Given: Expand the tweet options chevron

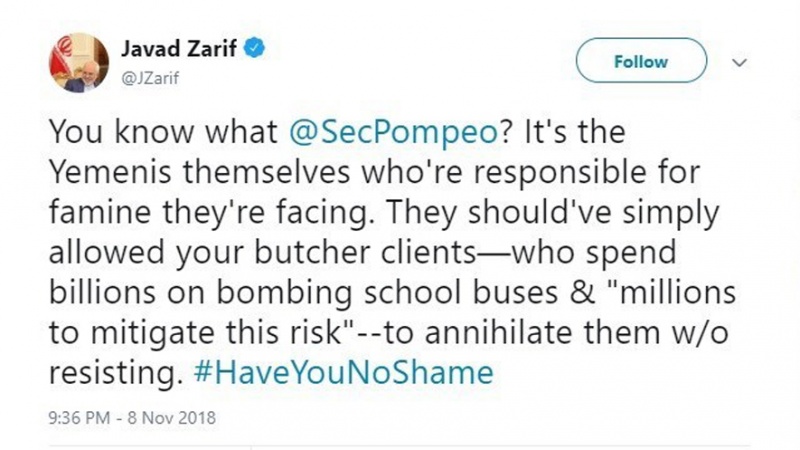Looking at the screenshot, I should click(x=740, y=61).
